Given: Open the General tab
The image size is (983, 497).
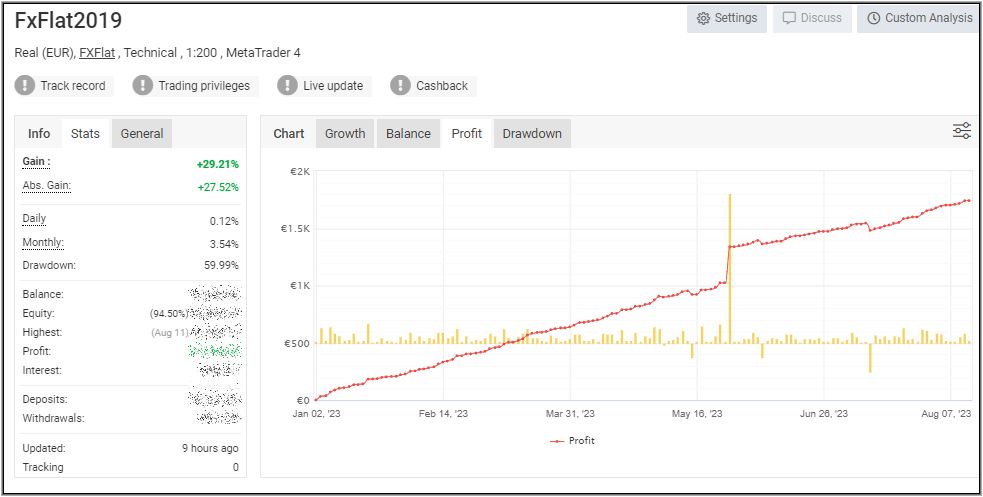Looking at the screenshot, I should (142, 133).
